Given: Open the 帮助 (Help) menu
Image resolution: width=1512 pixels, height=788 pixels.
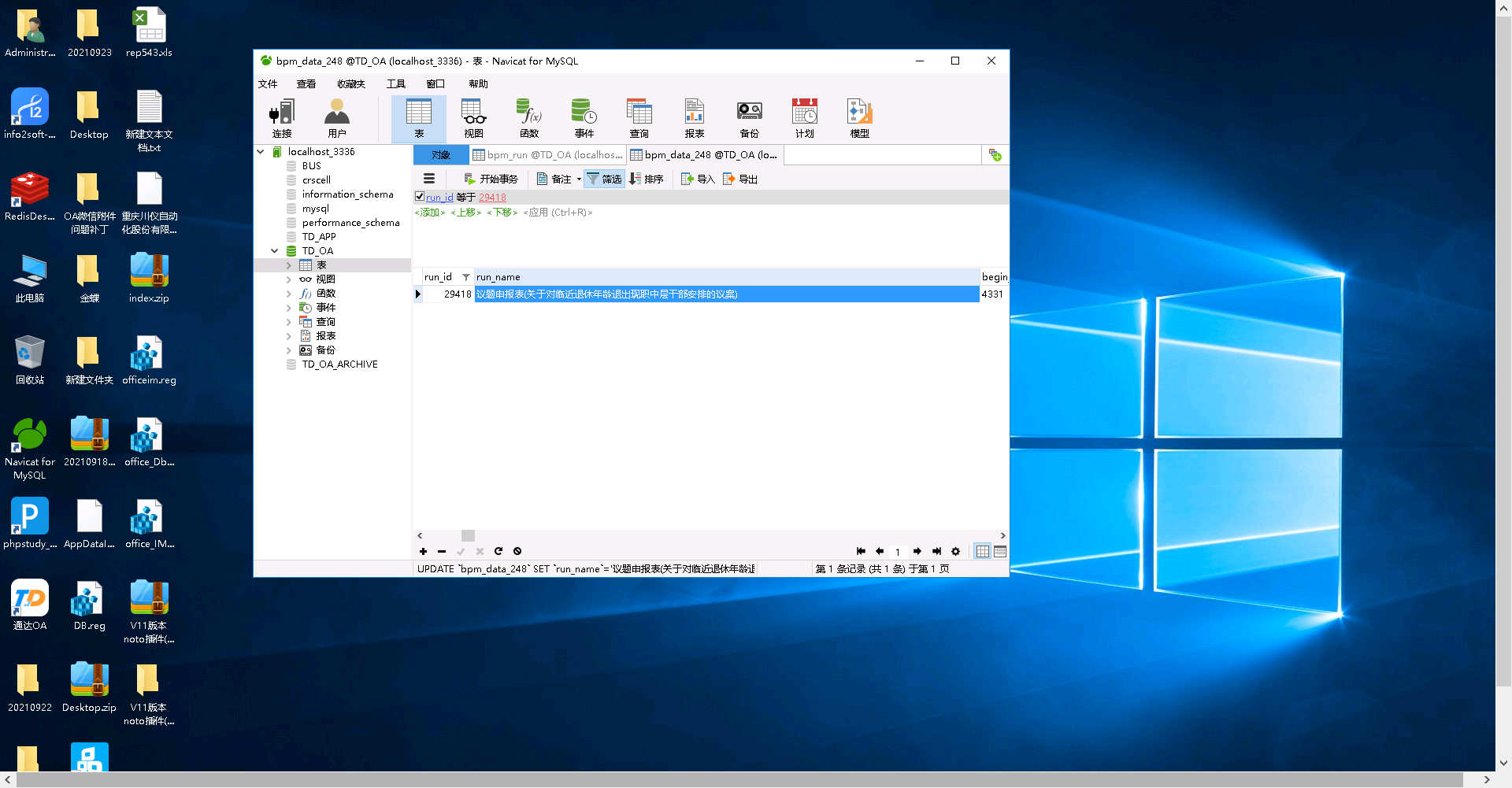Looking at the screenshot, I should (x=478, y=83).
